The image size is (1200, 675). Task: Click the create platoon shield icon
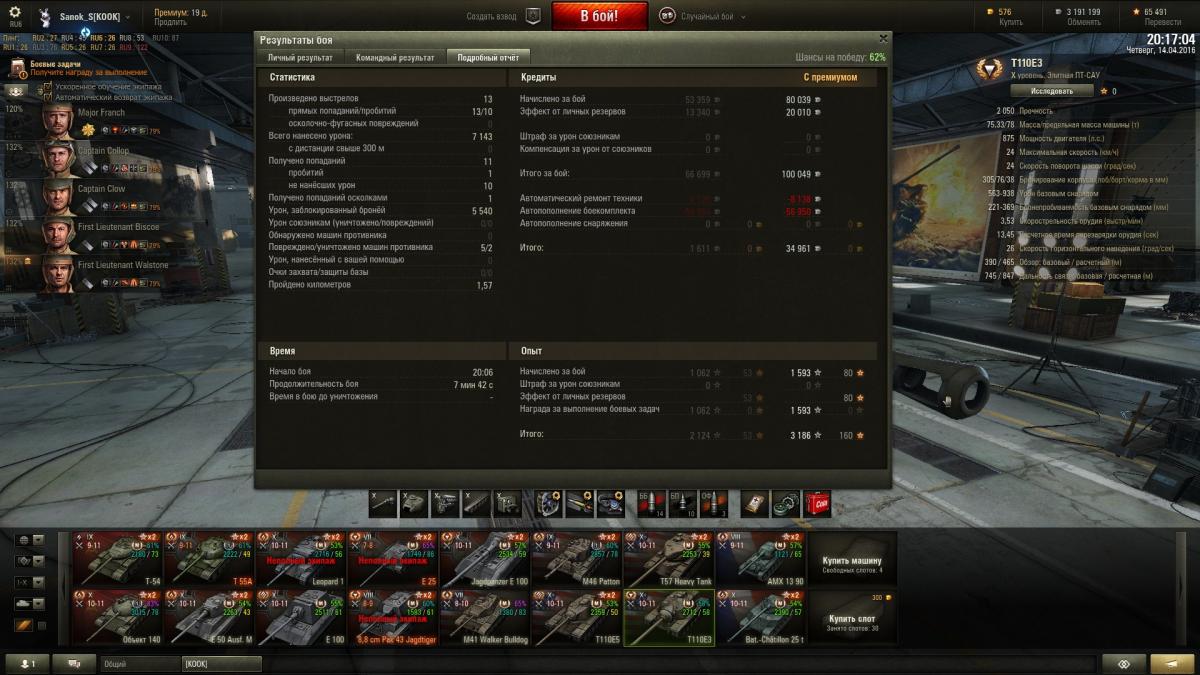pyautogui.click(x=533, y=16)
